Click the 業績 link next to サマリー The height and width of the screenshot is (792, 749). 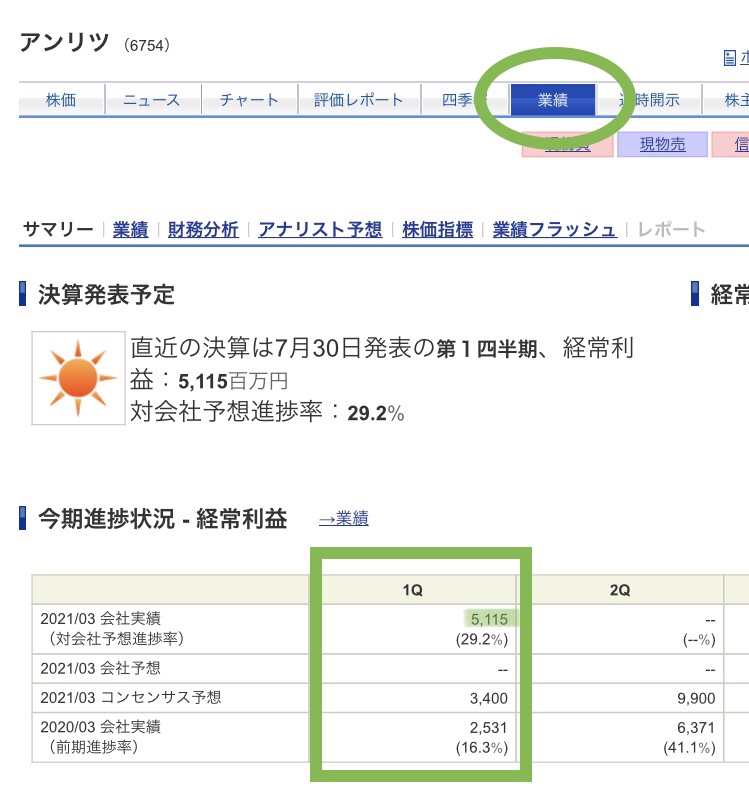coord(130,230)
